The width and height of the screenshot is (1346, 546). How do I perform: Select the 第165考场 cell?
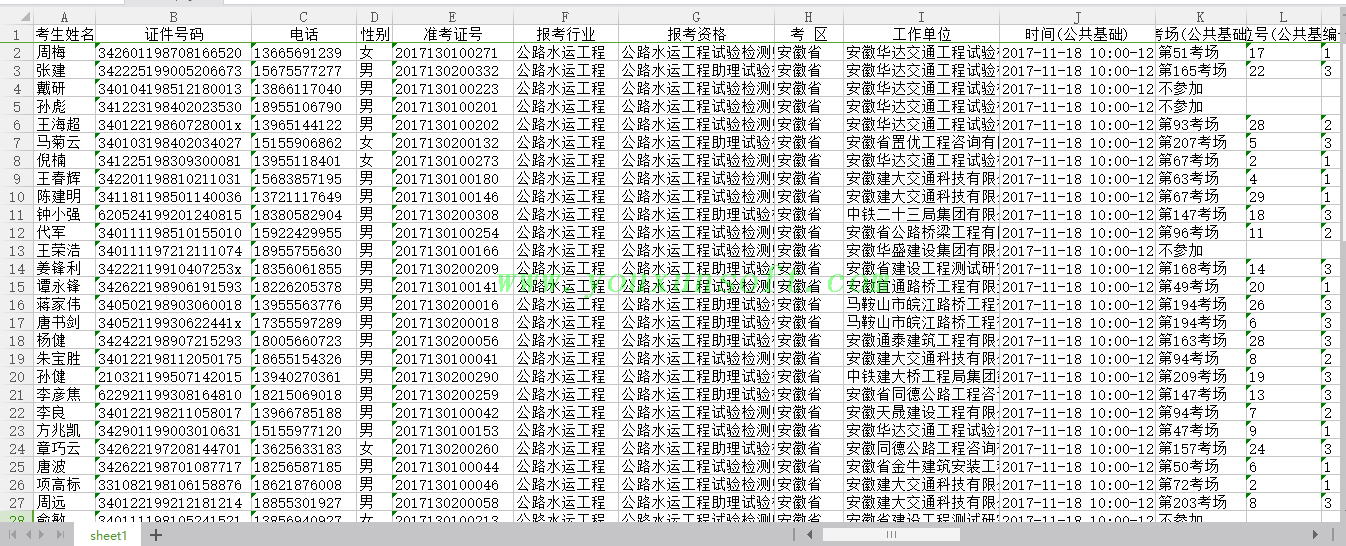[1201, 70]
